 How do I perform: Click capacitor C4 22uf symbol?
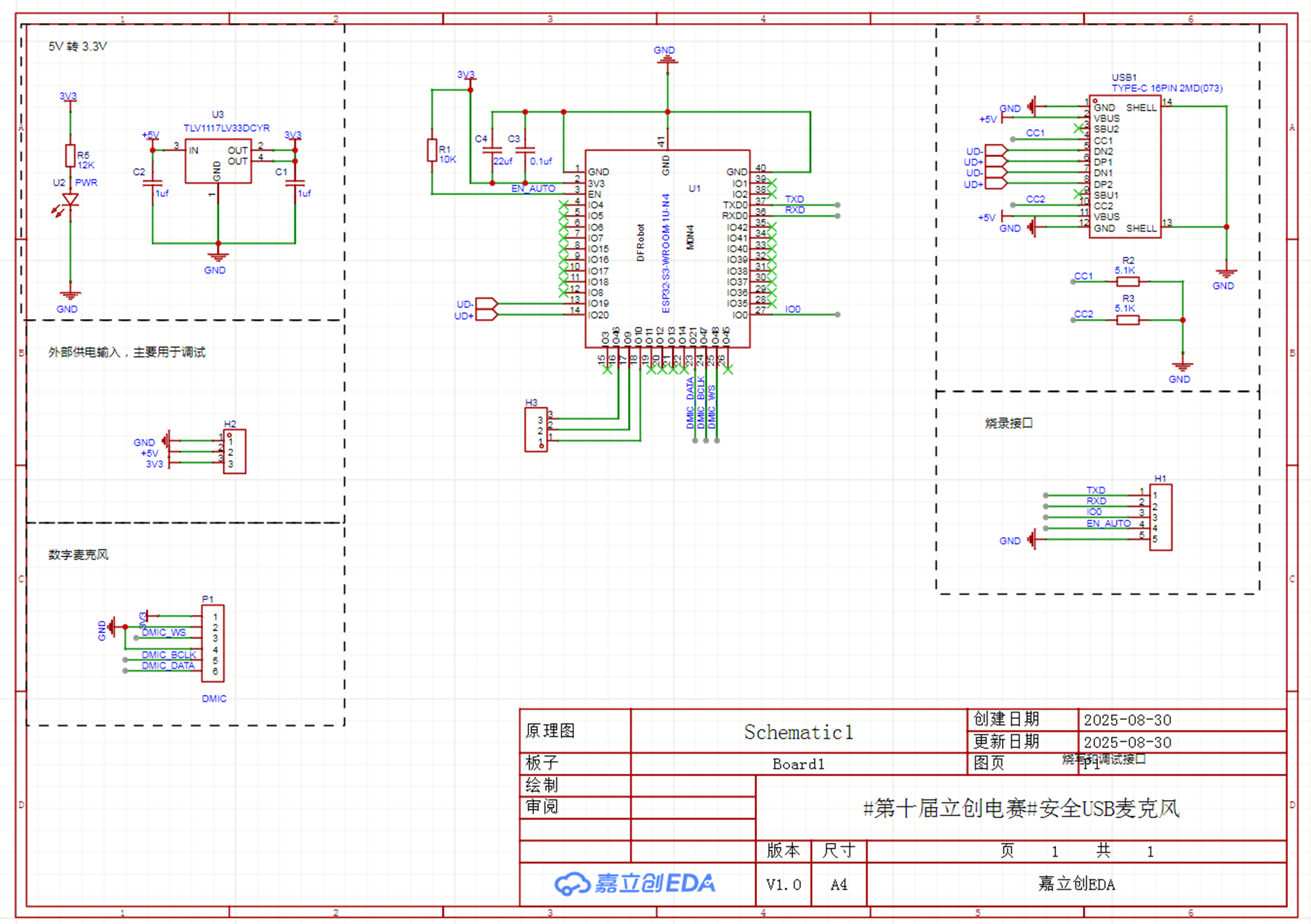pos(492,150)
